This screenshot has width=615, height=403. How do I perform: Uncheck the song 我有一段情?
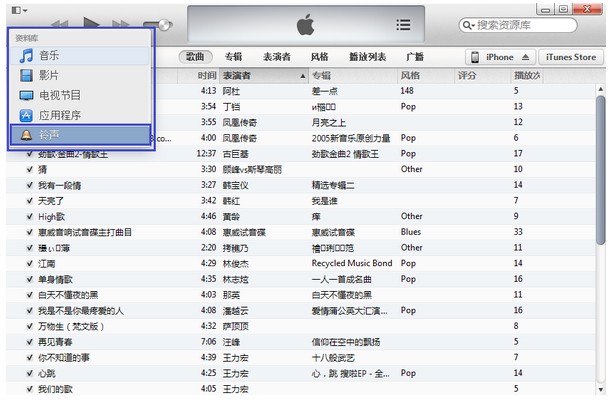point(30,185)
